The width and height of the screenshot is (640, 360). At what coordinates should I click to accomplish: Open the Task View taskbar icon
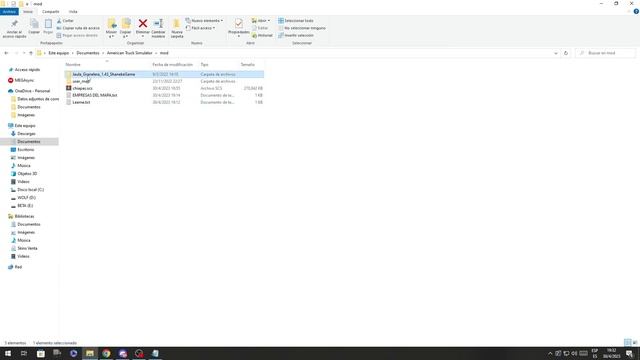click(x=24, y=353)
